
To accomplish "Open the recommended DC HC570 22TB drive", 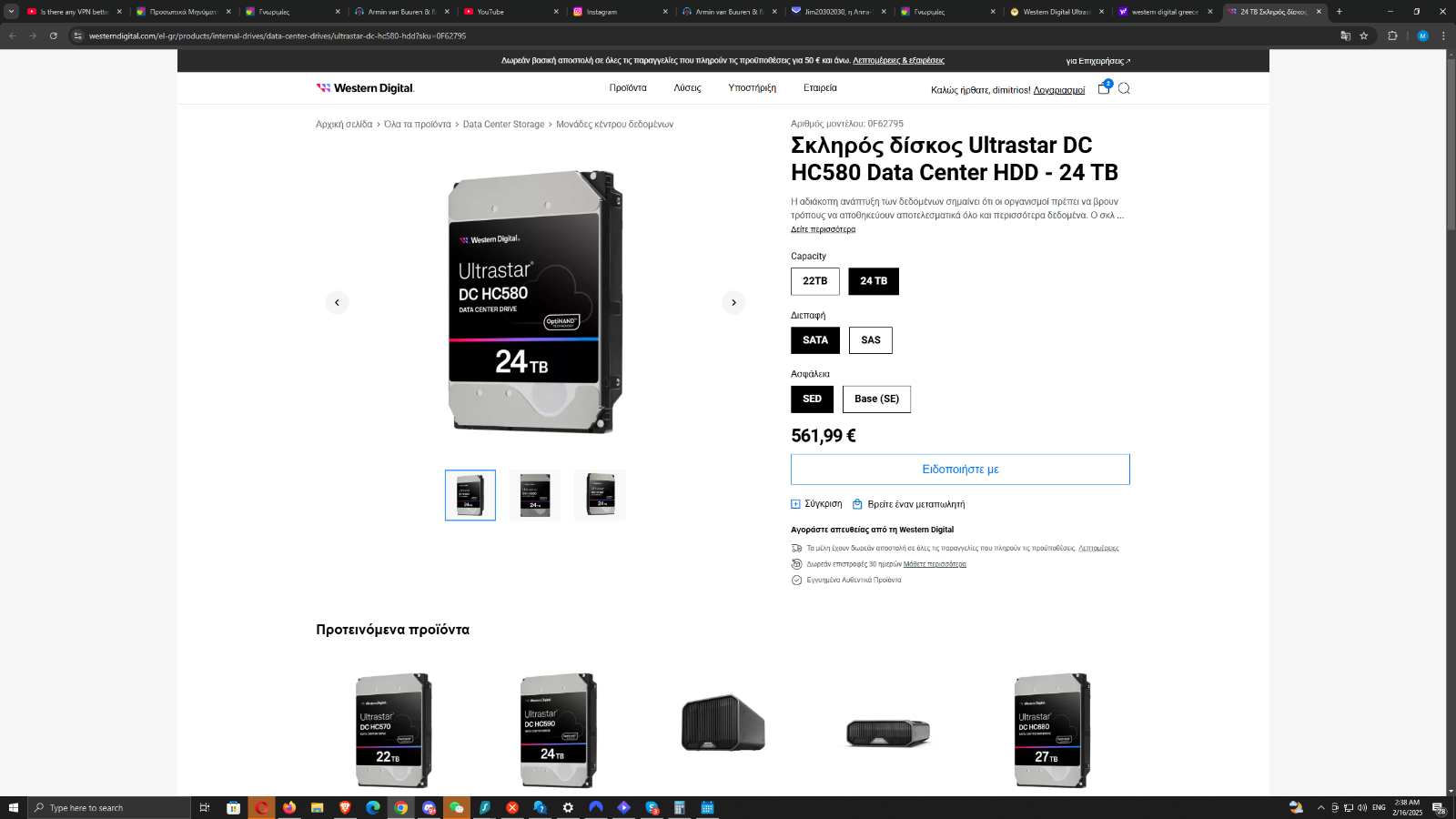I will [393, 731].
